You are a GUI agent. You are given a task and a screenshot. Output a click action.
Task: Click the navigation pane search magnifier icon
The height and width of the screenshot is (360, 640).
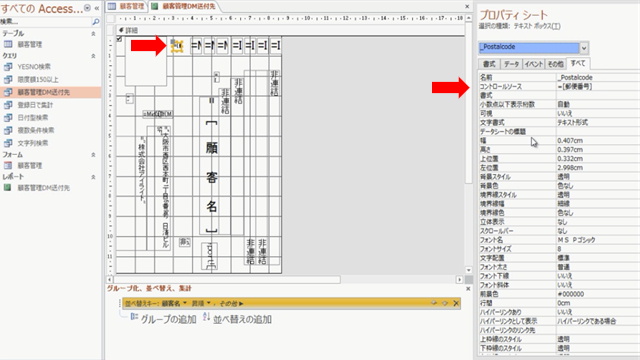[96, 22]
